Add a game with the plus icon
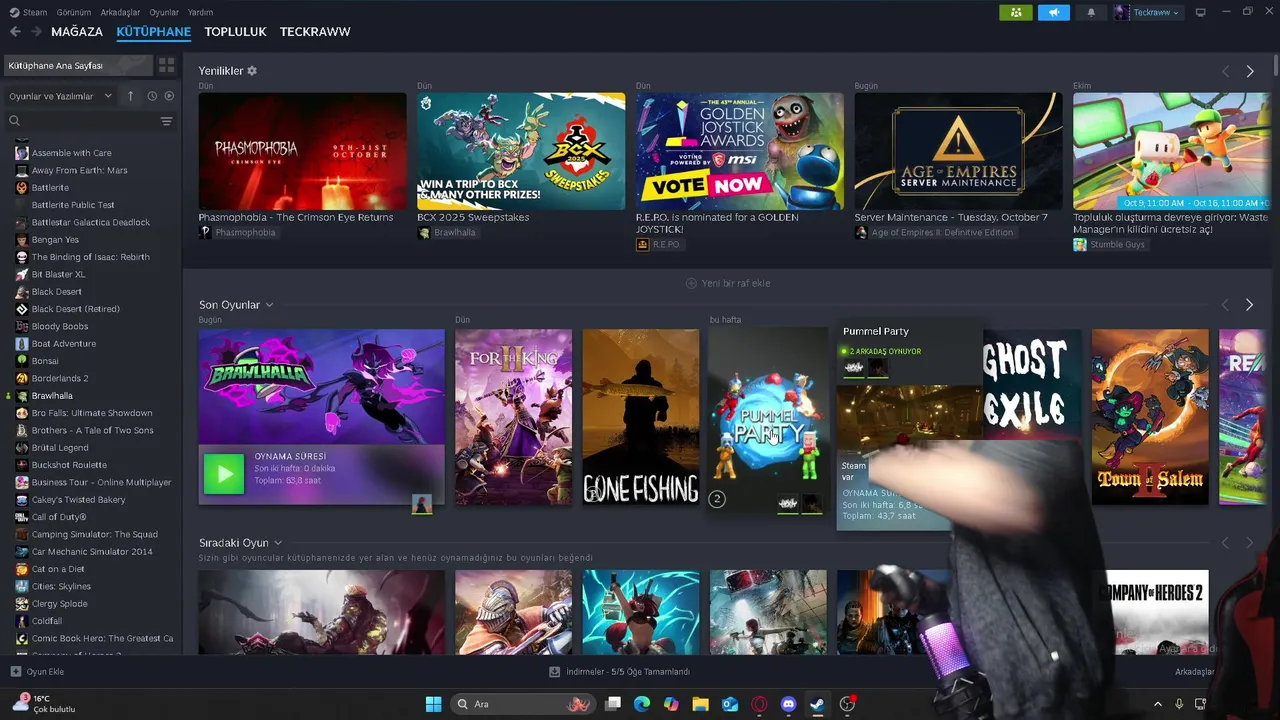This screenshot has height=720, width=1280. 15,672
